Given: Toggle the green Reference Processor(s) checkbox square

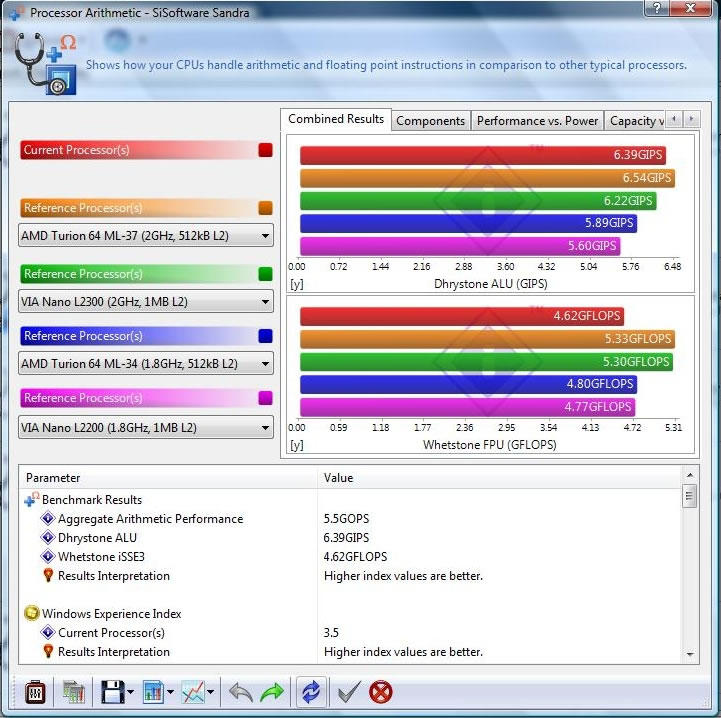Looking at the screenshot, I should pos(265,274).
